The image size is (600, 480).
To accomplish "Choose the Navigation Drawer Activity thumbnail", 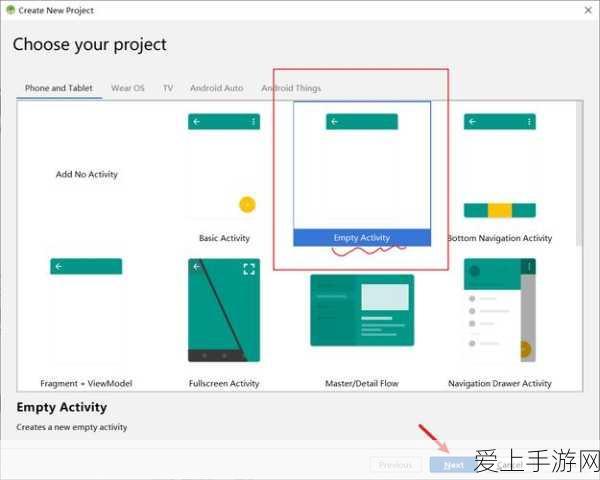I will (500, 310).
